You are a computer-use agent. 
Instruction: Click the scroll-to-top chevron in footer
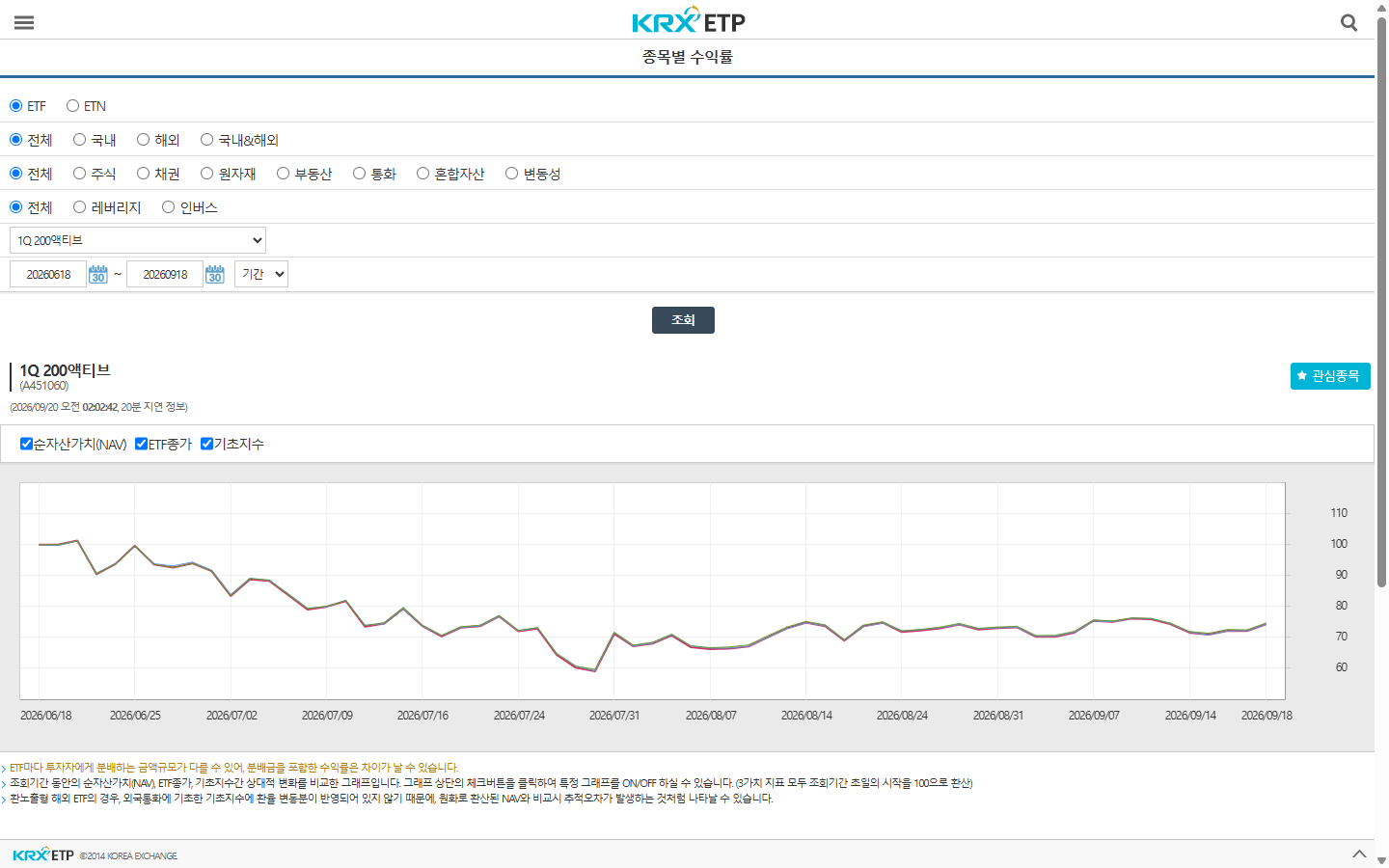coord(1359,854)
